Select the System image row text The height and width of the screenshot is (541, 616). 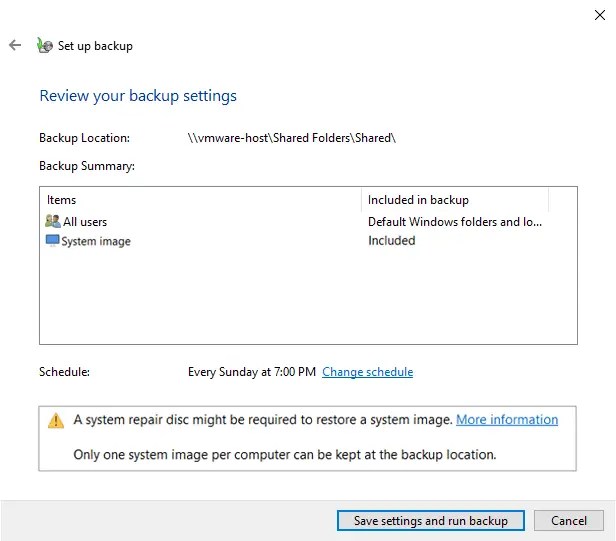pos(96,241)
